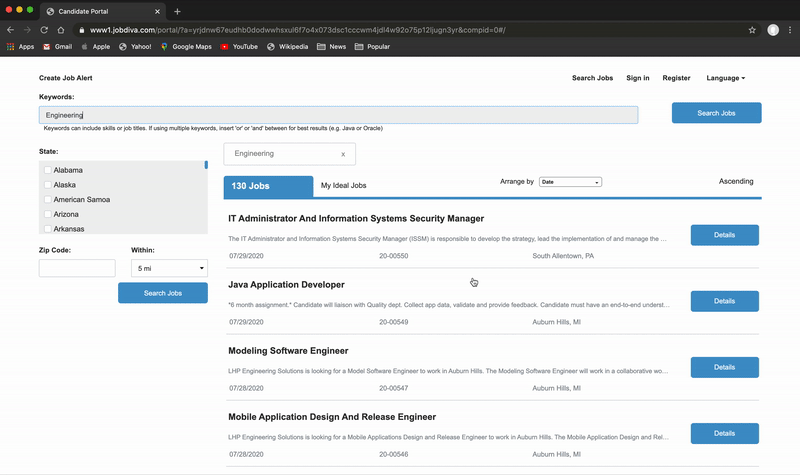800x475 pixels.
Task: Toggle Ascending sort order
Action: 736,181
